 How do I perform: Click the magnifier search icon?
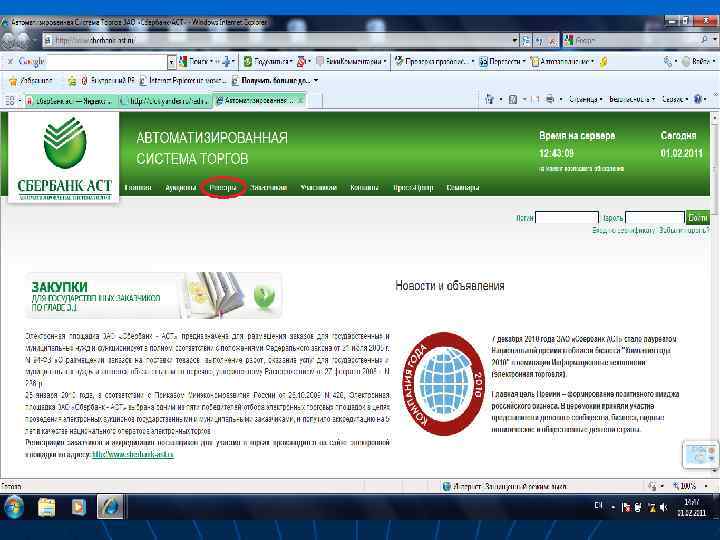pos(705,40)
